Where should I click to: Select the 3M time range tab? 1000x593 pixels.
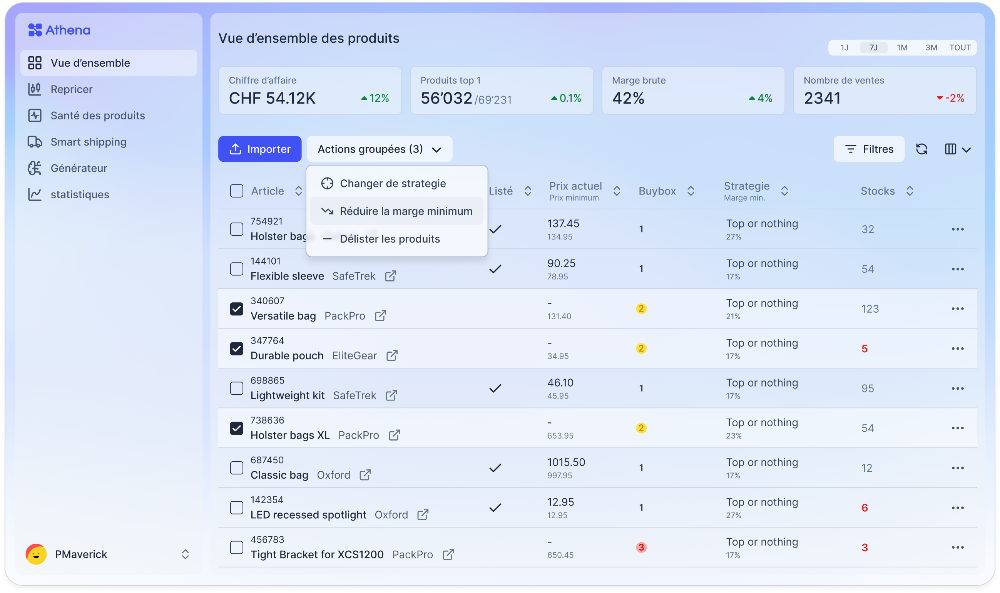[931, 48]
